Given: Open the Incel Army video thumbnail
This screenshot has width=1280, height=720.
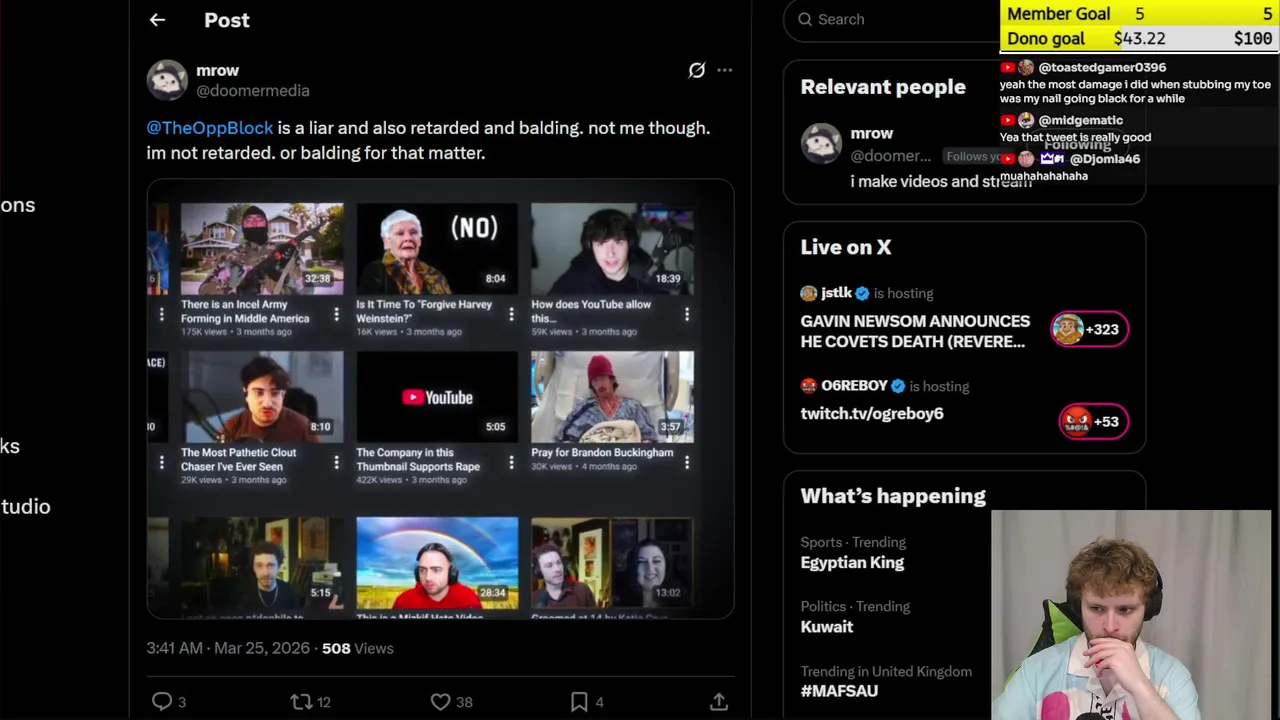Looking at the screenshot, I should (x=262, y=248).
